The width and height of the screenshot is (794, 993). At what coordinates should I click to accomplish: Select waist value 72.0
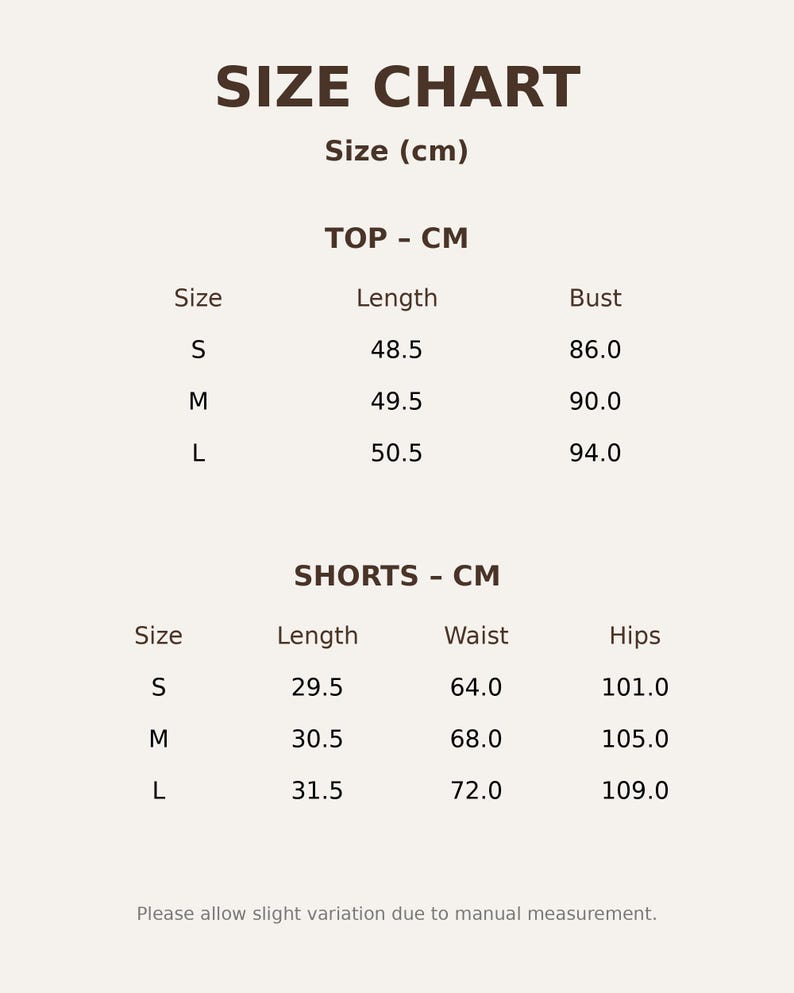coord(476,790)
